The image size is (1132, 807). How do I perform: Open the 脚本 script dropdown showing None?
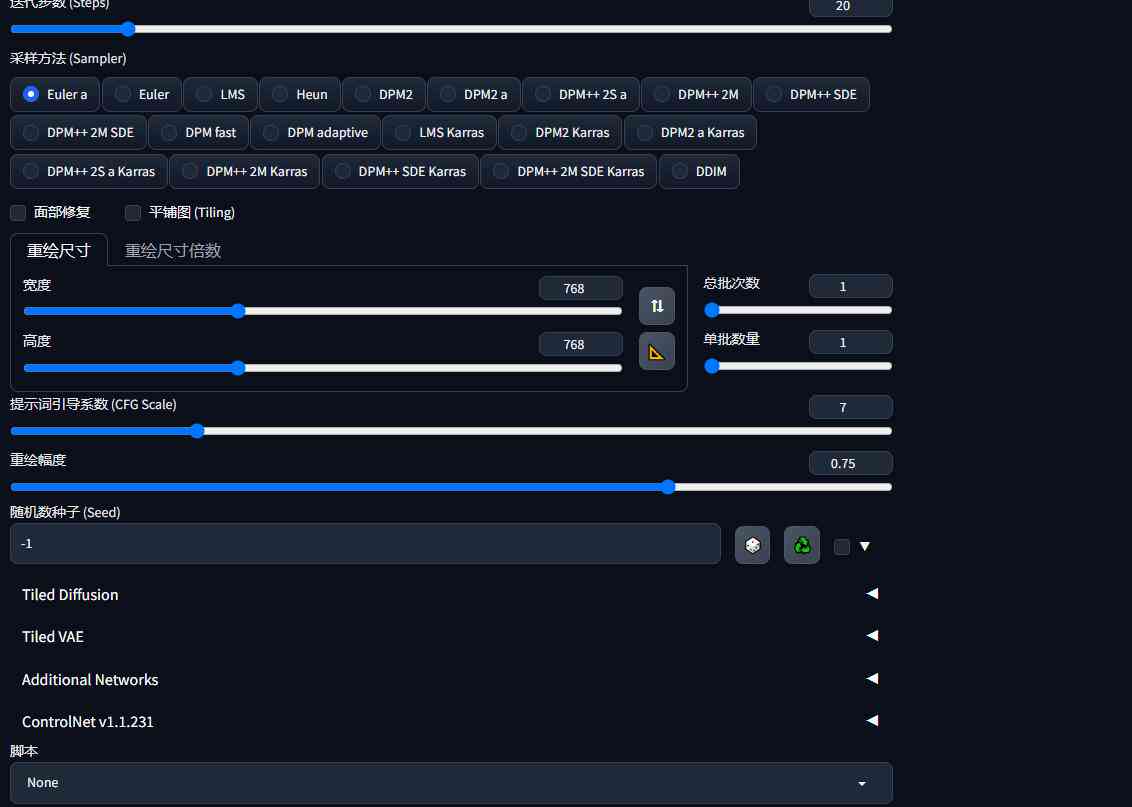[451, 782]
